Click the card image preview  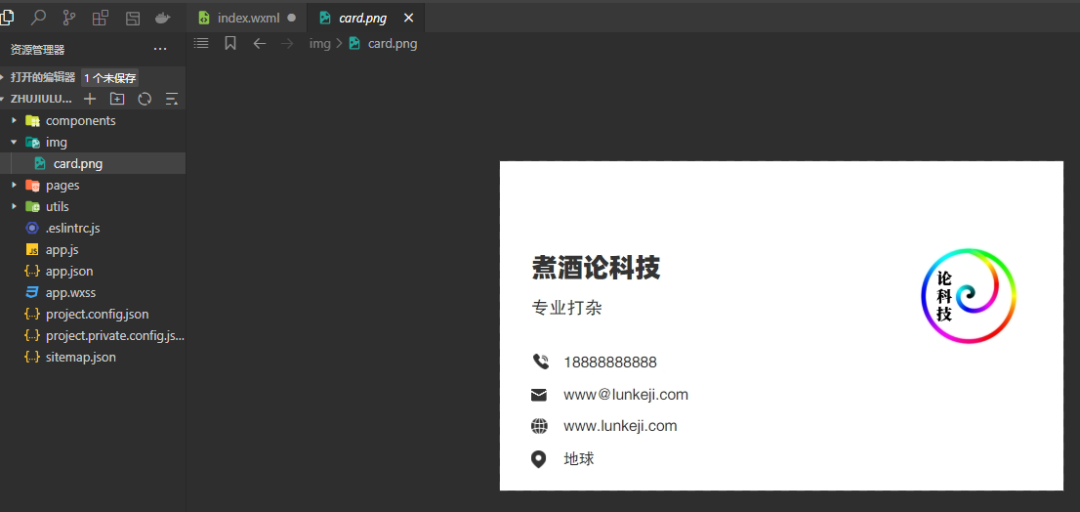pos(781,325)
